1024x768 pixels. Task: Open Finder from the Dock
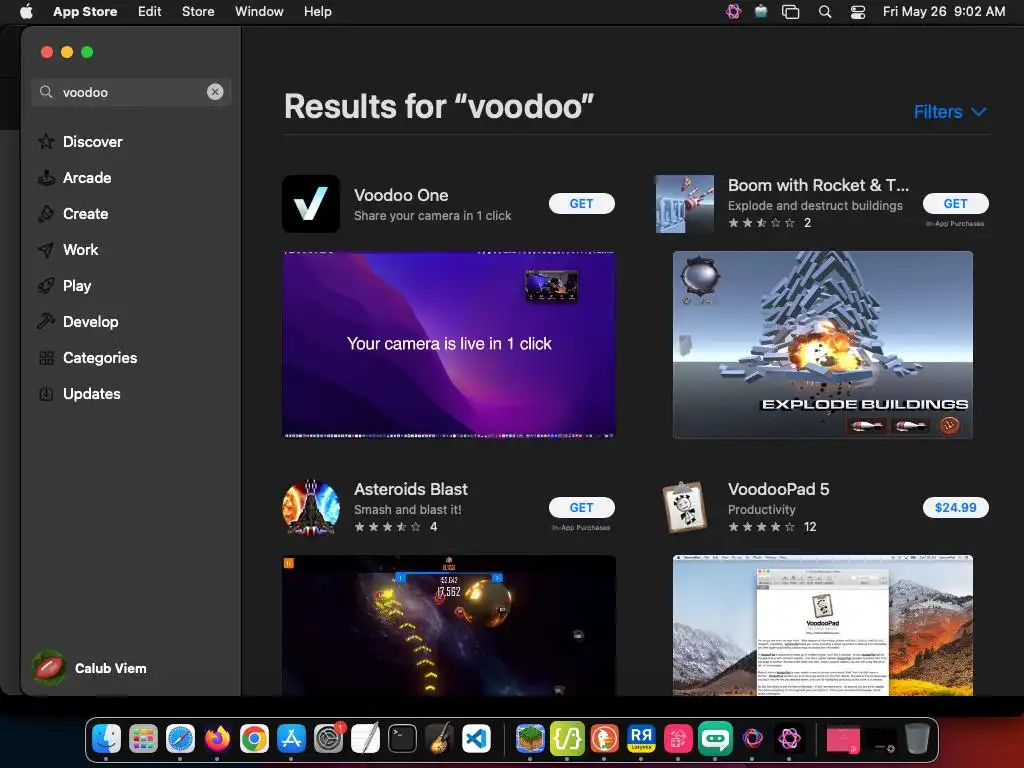pos(106,739)
